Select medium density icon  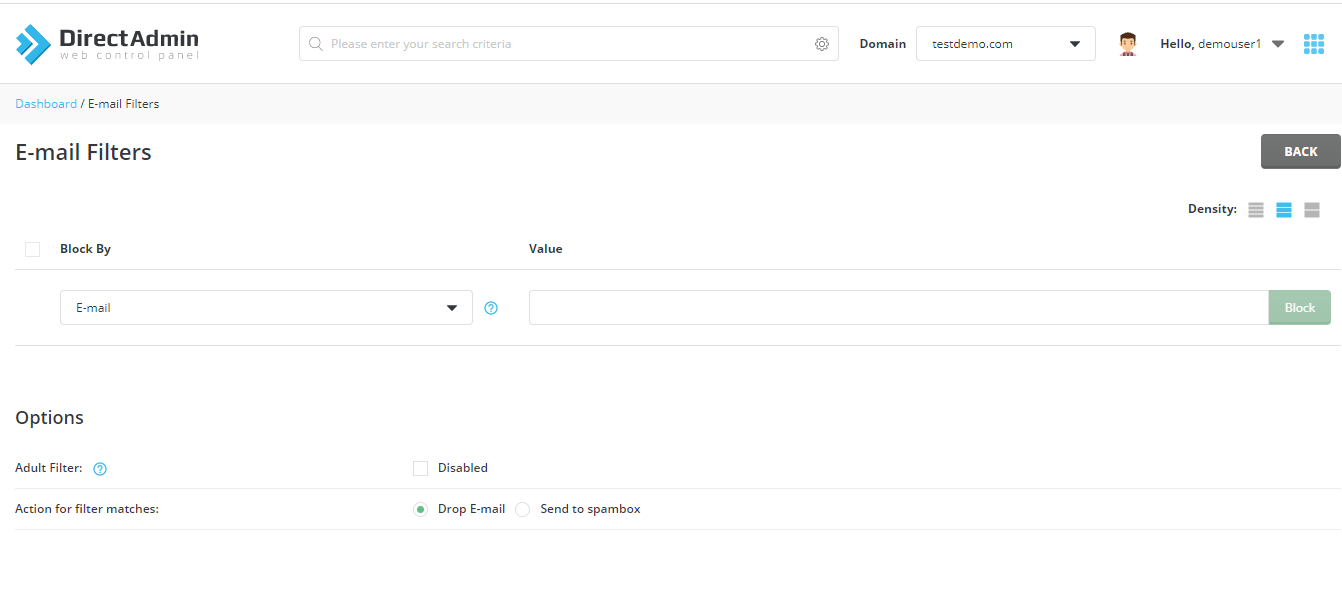(1284, 210)
